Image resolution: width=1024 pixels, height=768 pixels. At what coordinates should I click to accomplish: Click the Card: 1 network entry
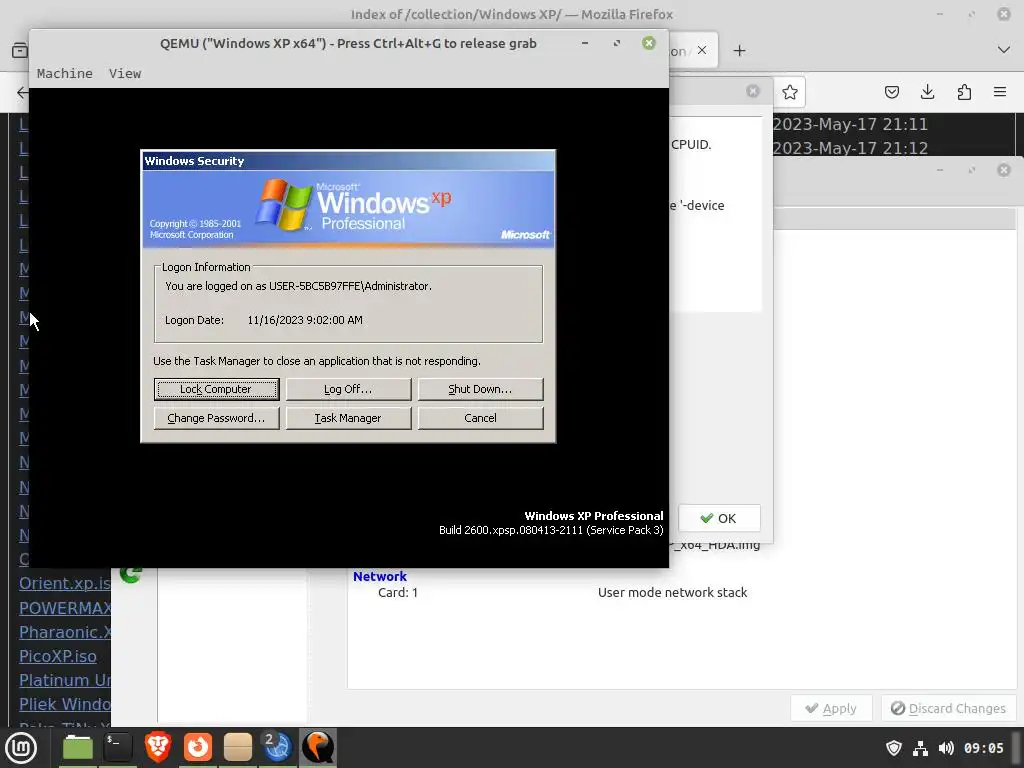coord(398,592)
